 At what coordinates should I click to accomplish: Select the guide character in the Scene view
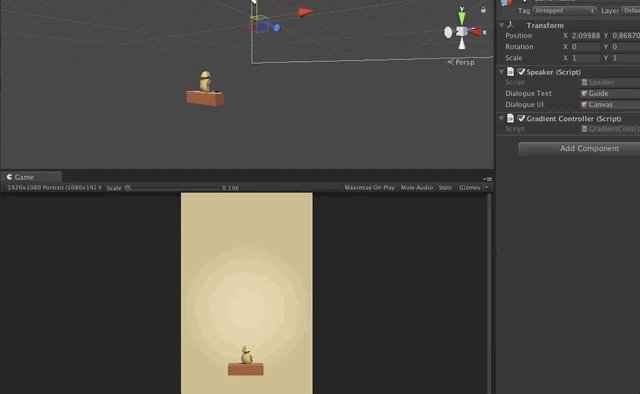pos(205,81)
